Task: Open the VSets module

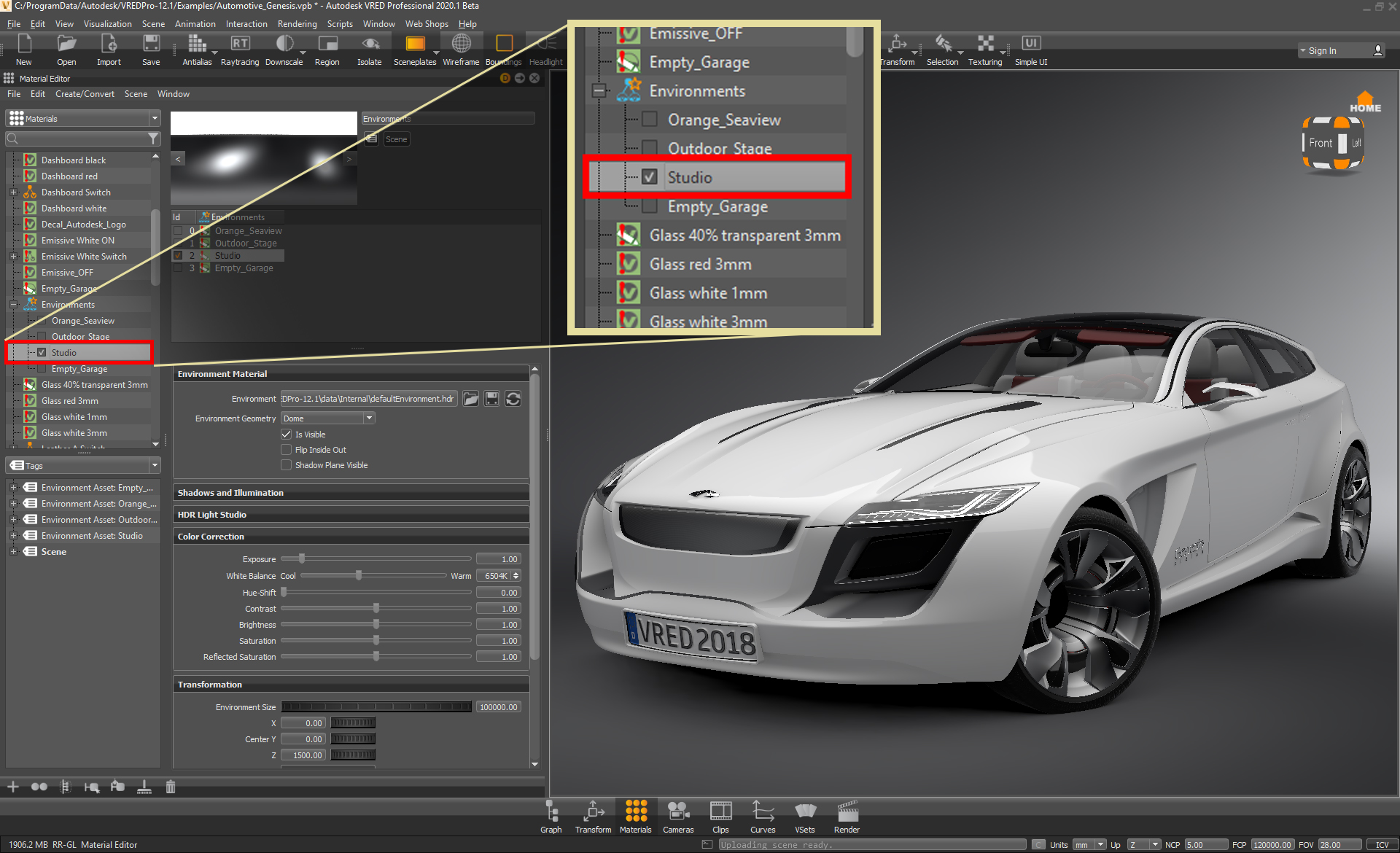Action: click(805, 817)
